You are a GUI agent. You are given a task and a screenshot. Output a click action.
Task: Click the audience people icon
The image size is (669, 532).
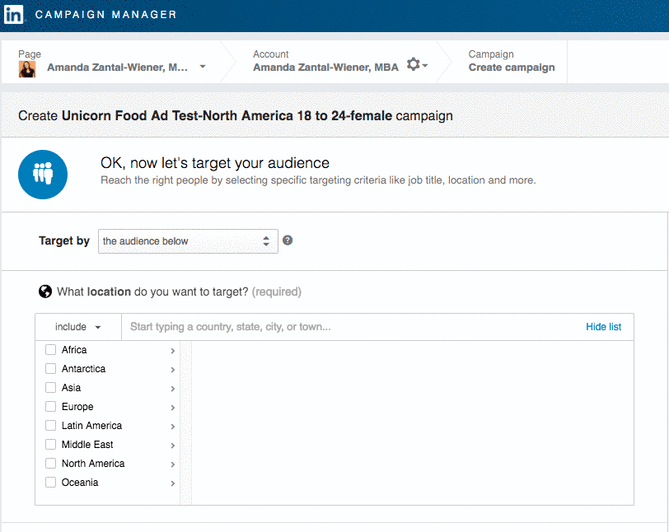[x=43, y=172]
